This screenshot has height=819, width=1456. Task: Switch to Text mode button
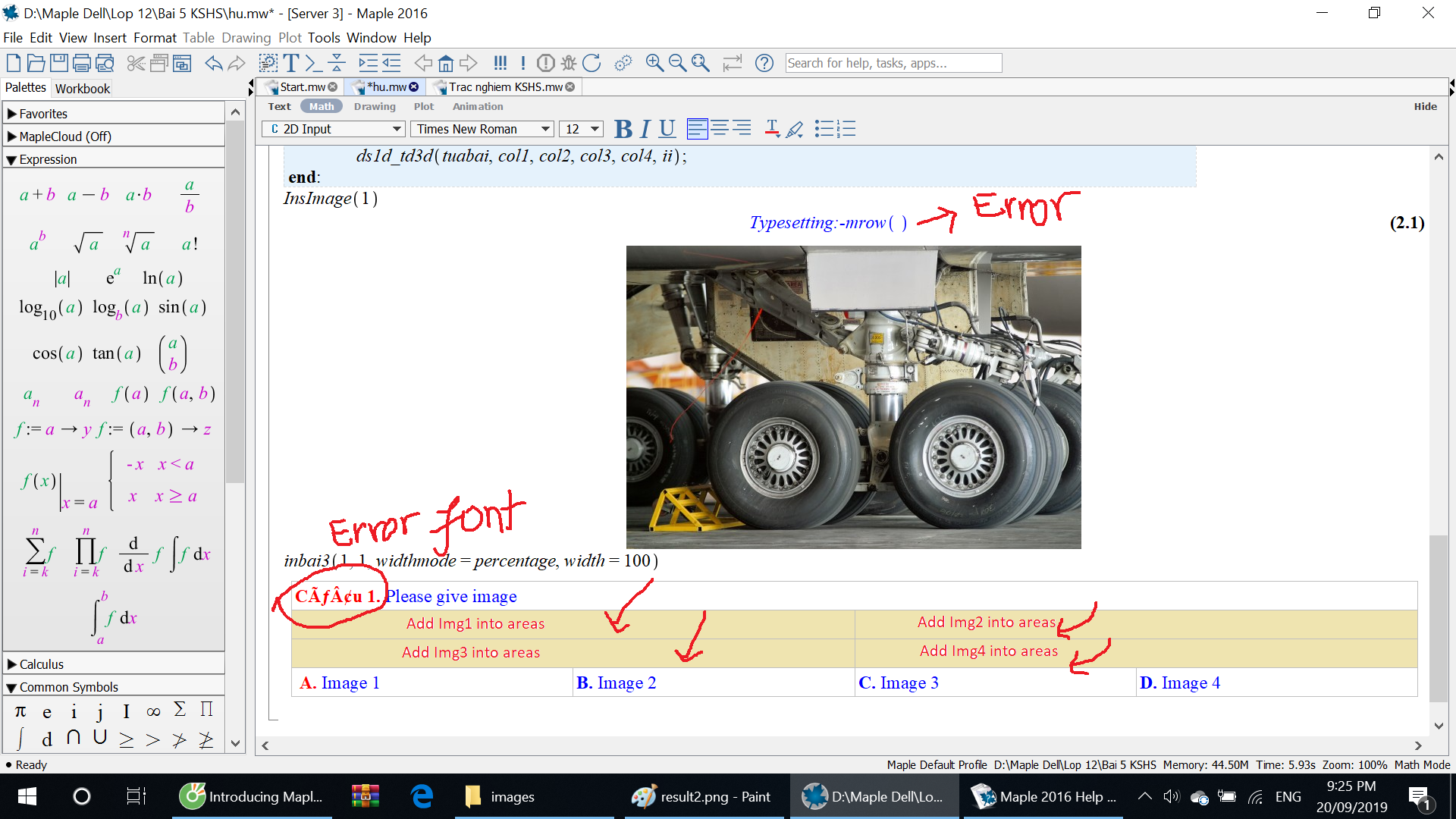pyautogui.click(x=279, y=107)
